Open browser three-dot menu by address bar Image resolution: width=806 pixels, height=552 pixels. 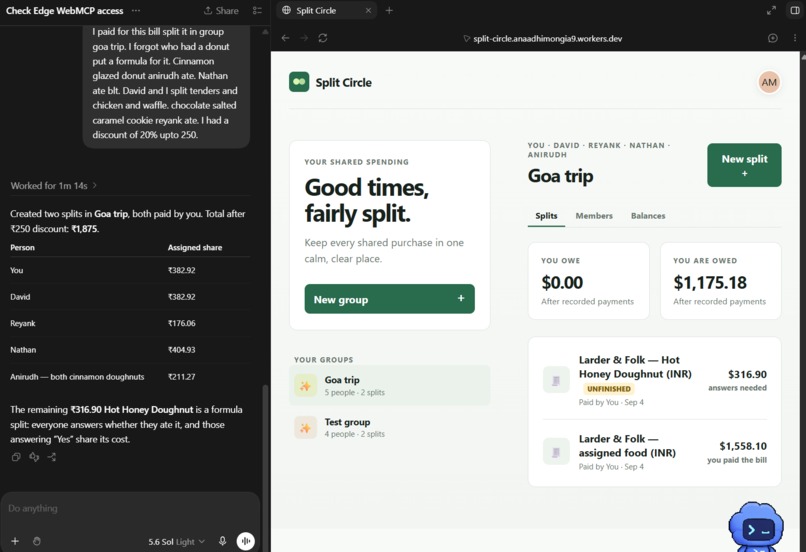[795, 38]
